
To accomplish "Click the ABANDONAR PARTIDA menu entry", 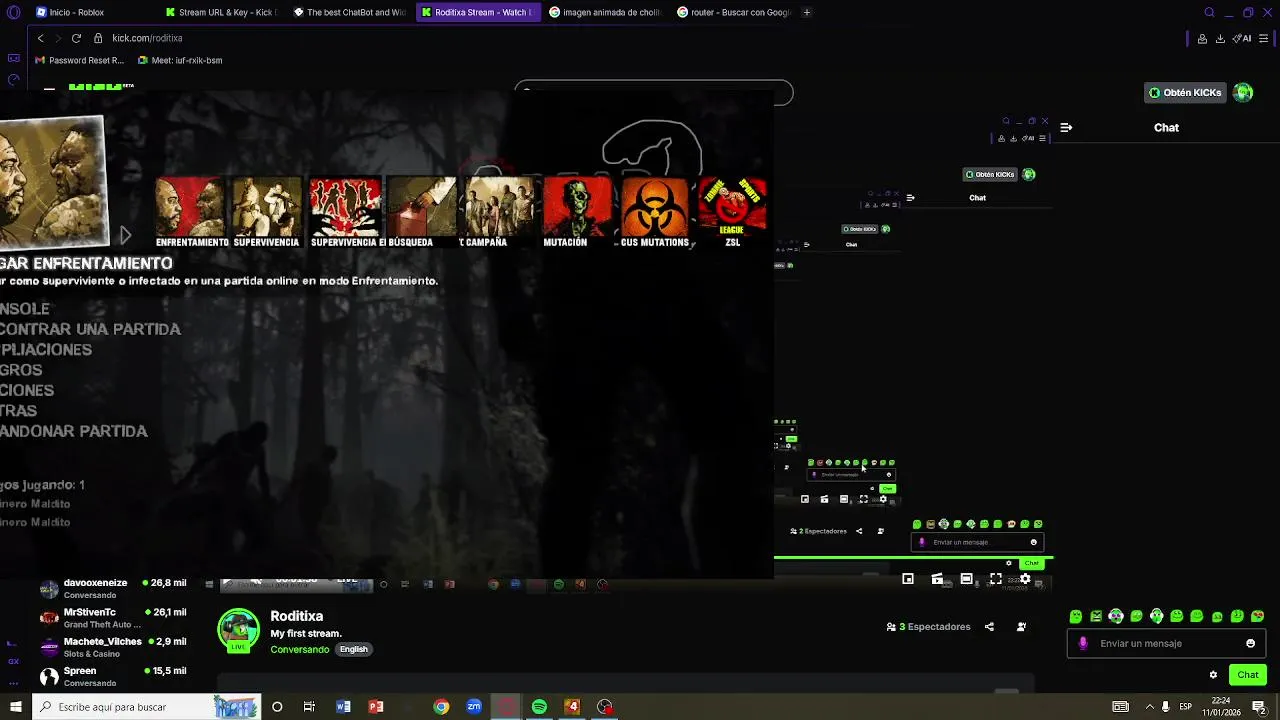I will 74,431.
